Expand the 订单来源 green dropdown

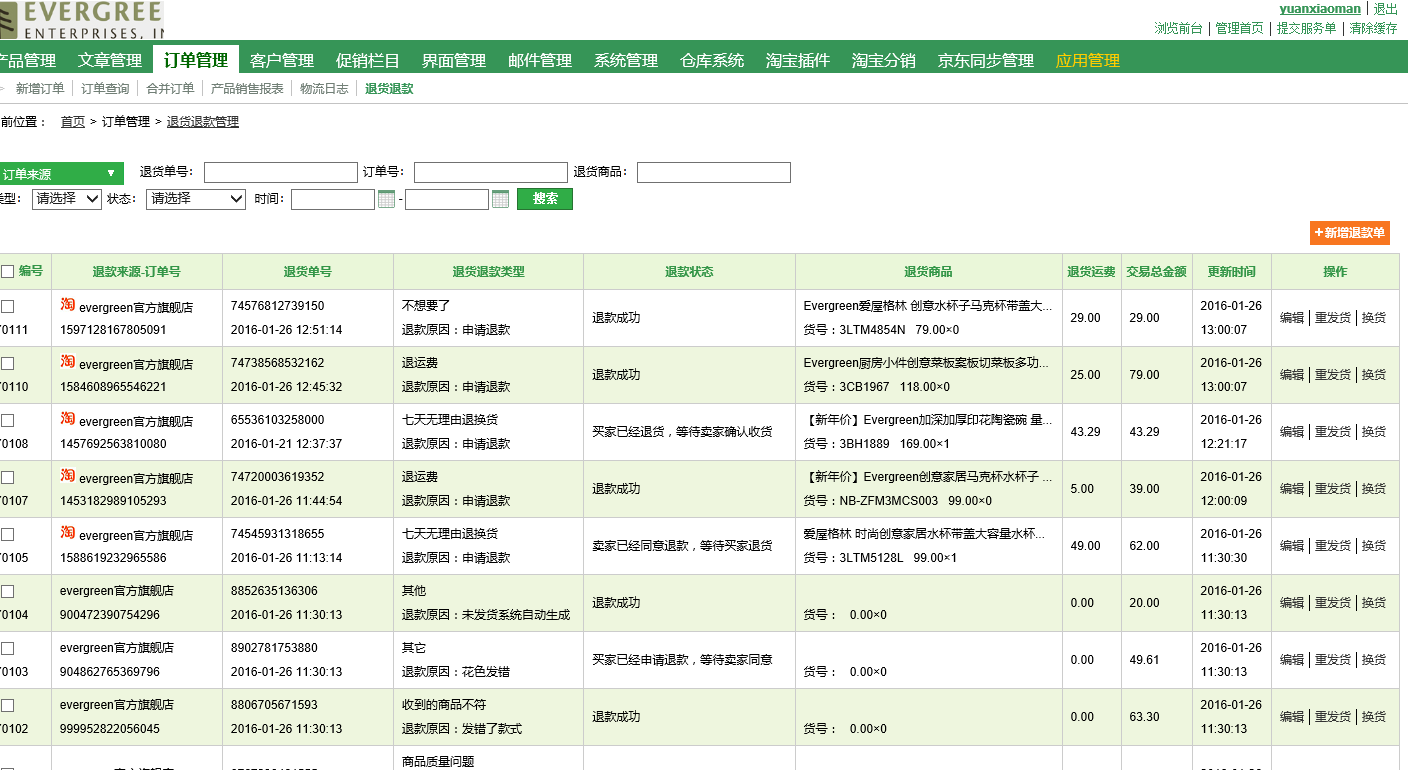pos(61,173)
